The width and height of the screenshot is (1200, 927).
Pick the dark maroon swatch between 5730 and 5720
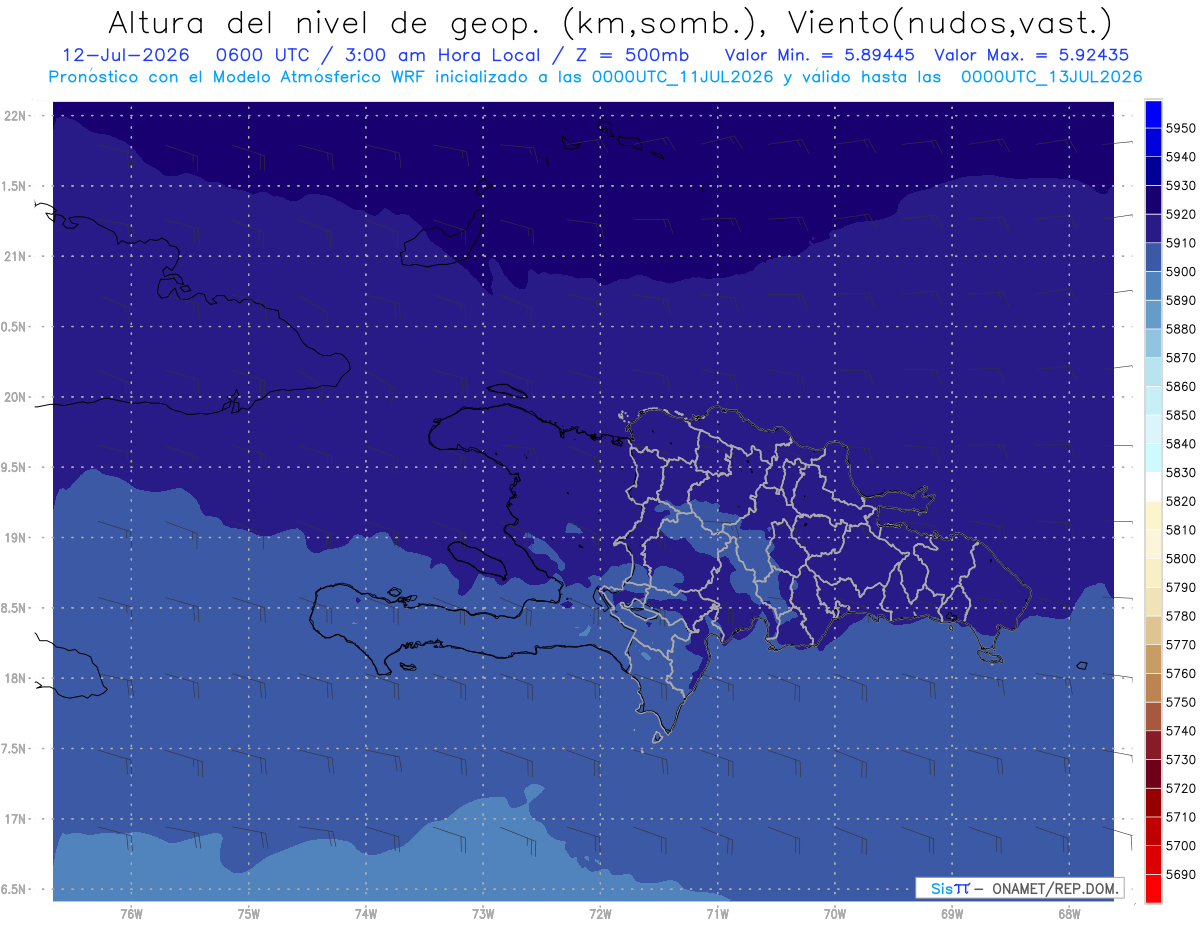(x=1152, y=774)
